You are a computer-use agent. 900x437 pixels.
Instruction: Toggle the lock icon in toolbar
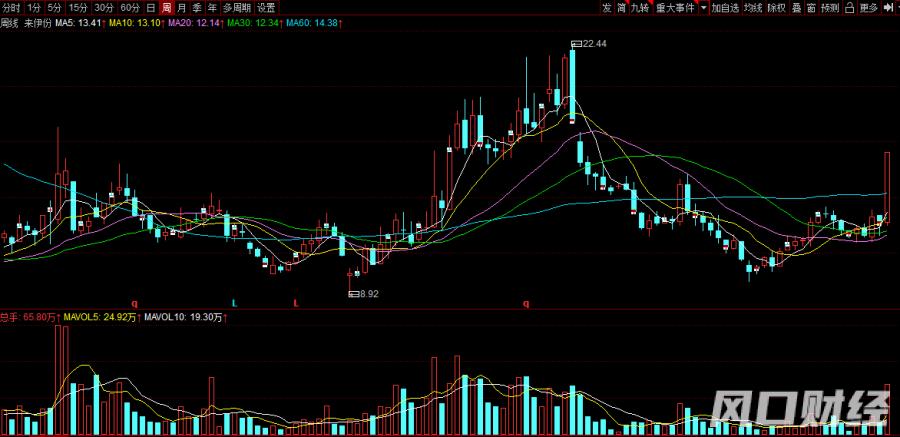coord(850,8)
